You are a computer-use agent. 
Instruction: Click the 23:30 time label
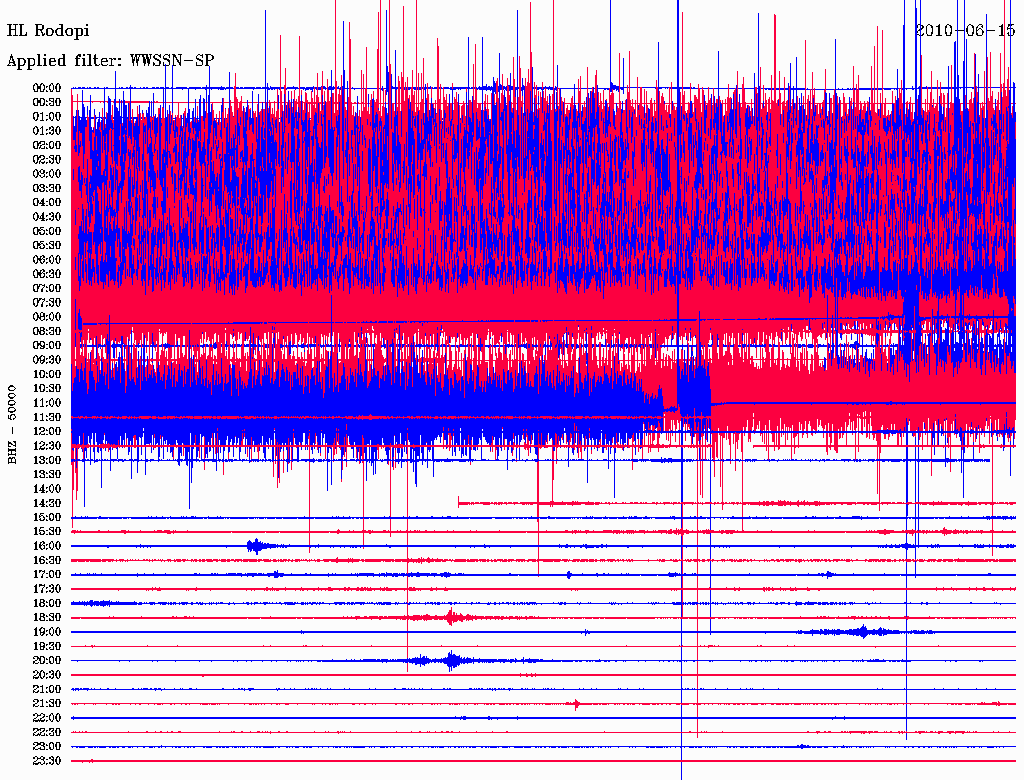47,761
